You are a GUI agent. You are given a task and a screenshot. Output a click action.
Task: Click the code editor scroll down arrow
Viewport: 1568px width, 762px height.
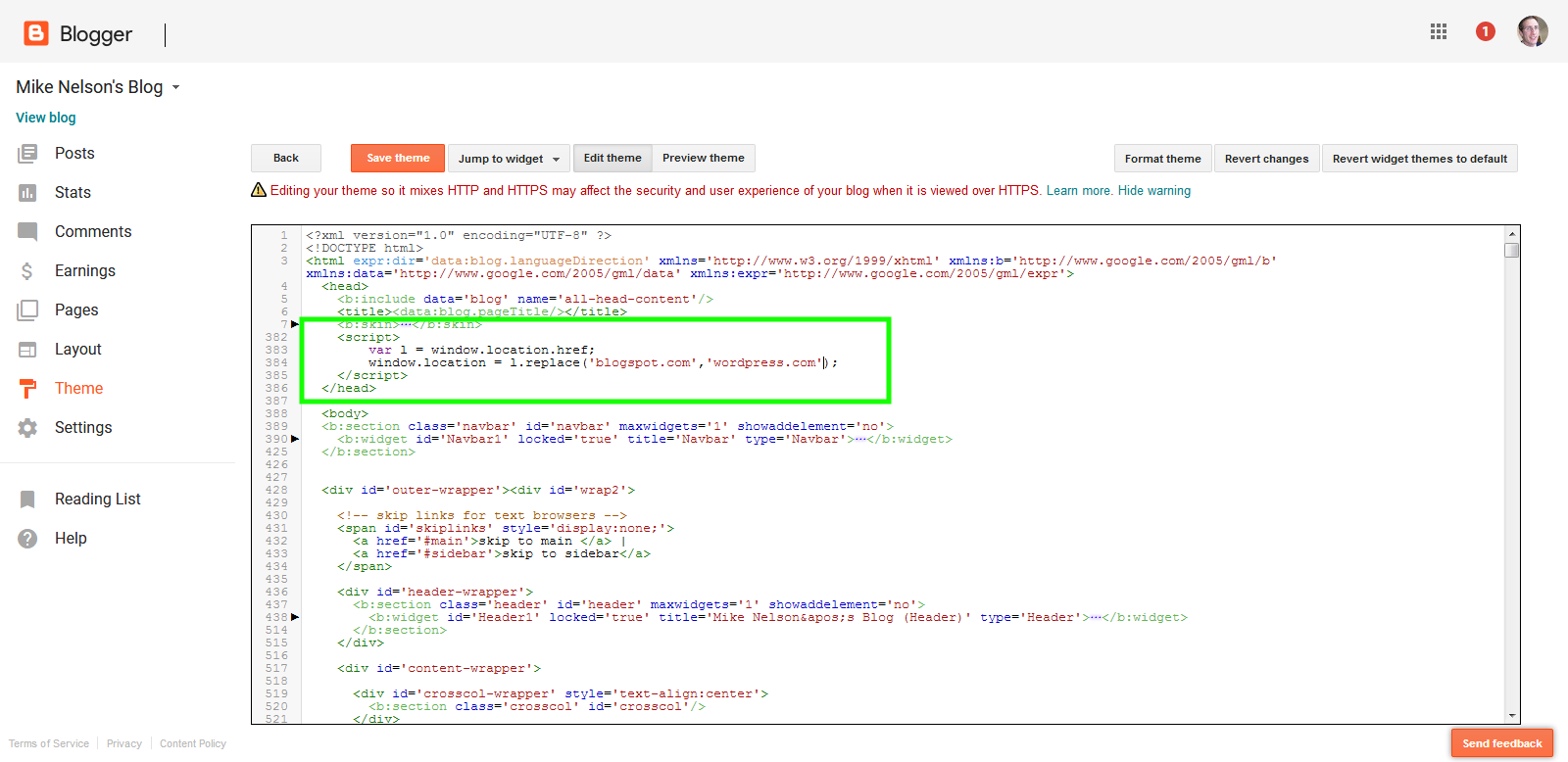tap(1512, 716)
